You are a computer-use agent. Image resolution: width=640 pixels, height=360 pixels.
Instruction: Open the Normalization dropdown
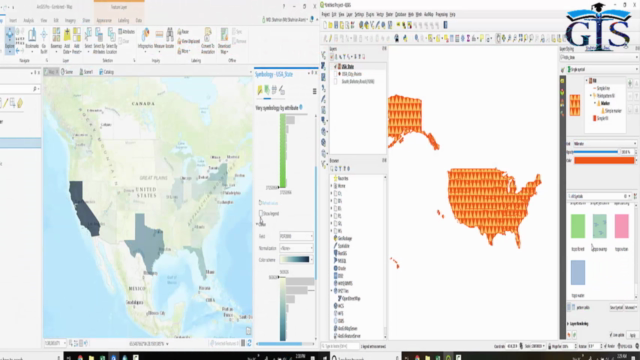[x=296, y=248]
